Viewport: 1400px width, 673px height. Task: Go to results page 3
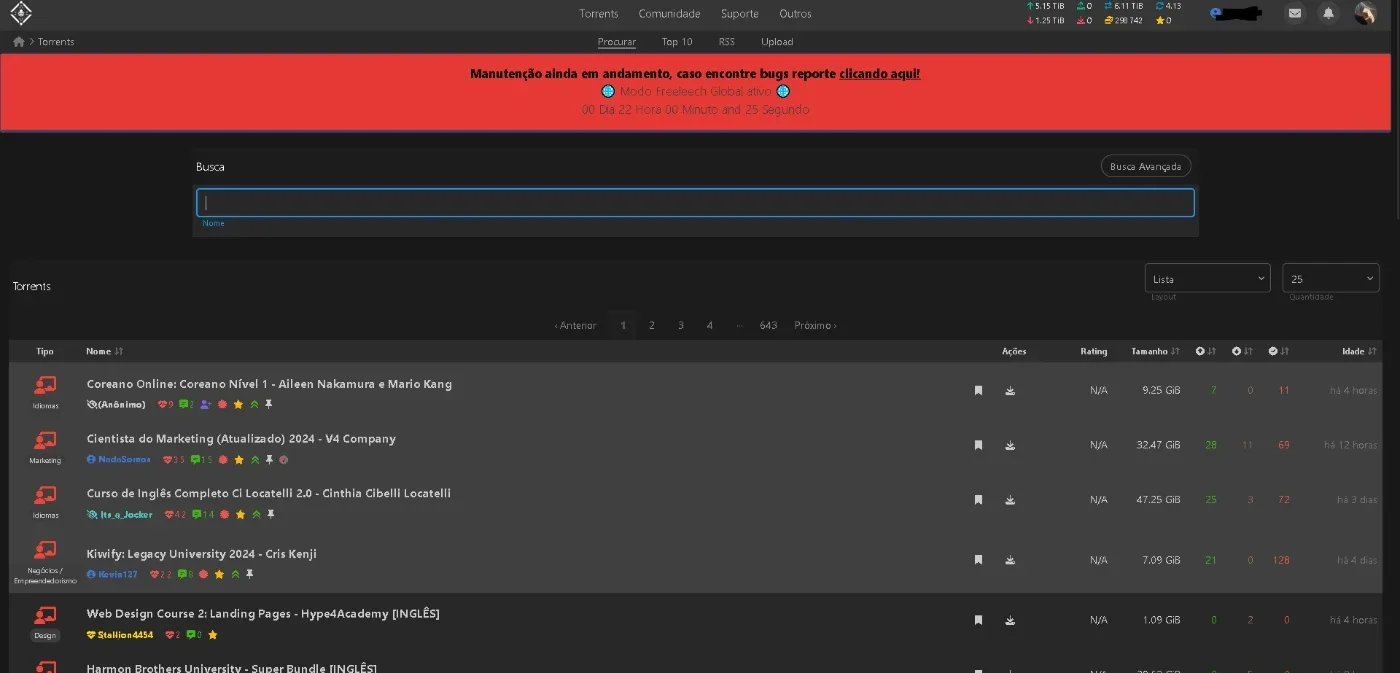tap(681, 326)
